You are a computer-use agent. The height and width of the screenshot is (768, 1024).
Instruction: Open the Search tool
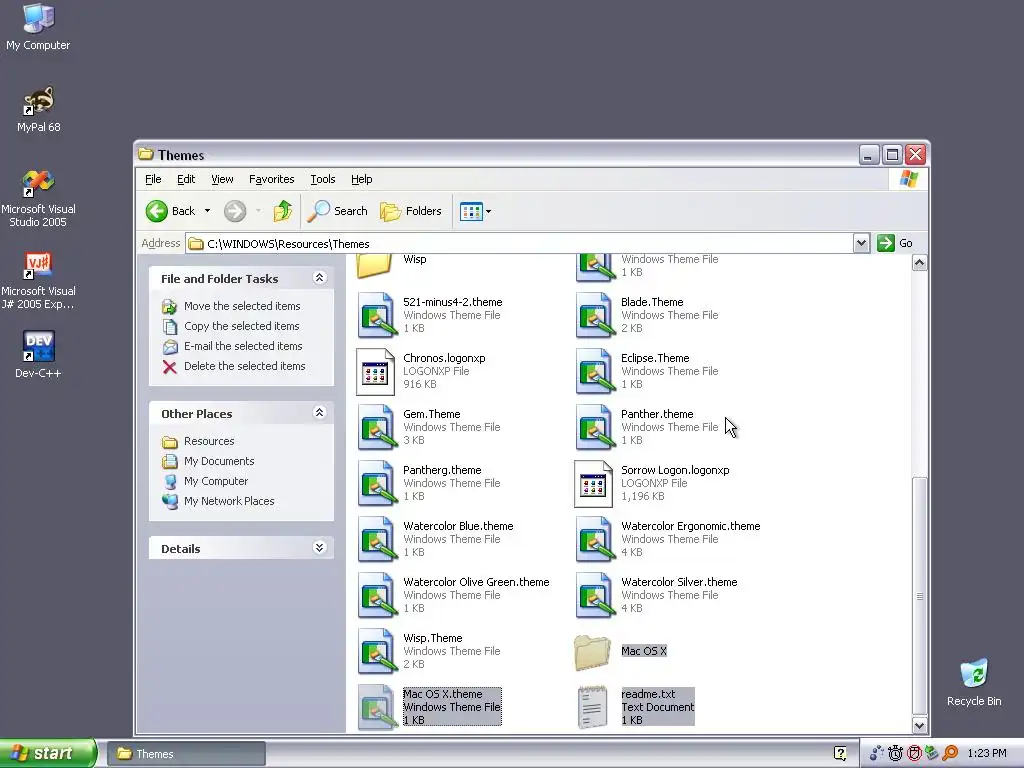[338, 211]
